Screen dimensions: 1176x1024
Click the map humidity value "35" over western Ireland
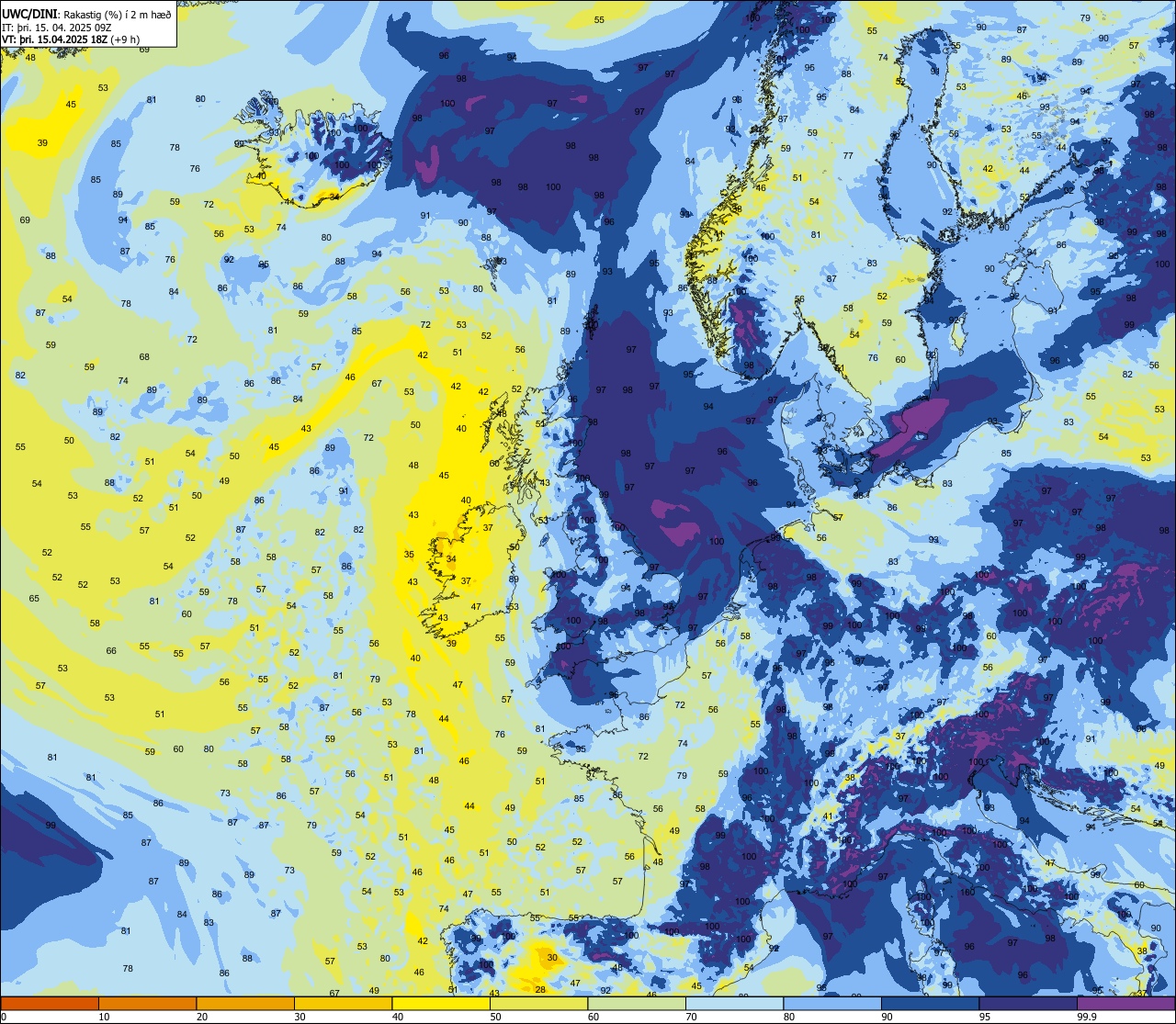pyautogui.click(x=409, y=555)
